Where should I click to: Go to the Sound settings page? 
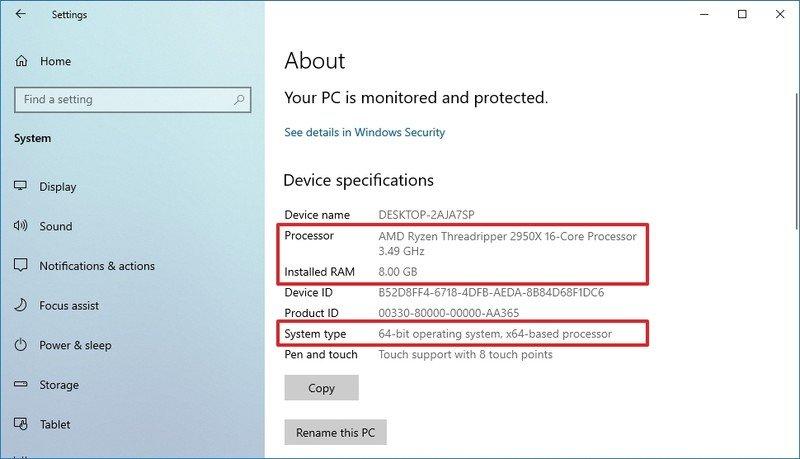tap(56, 226)
